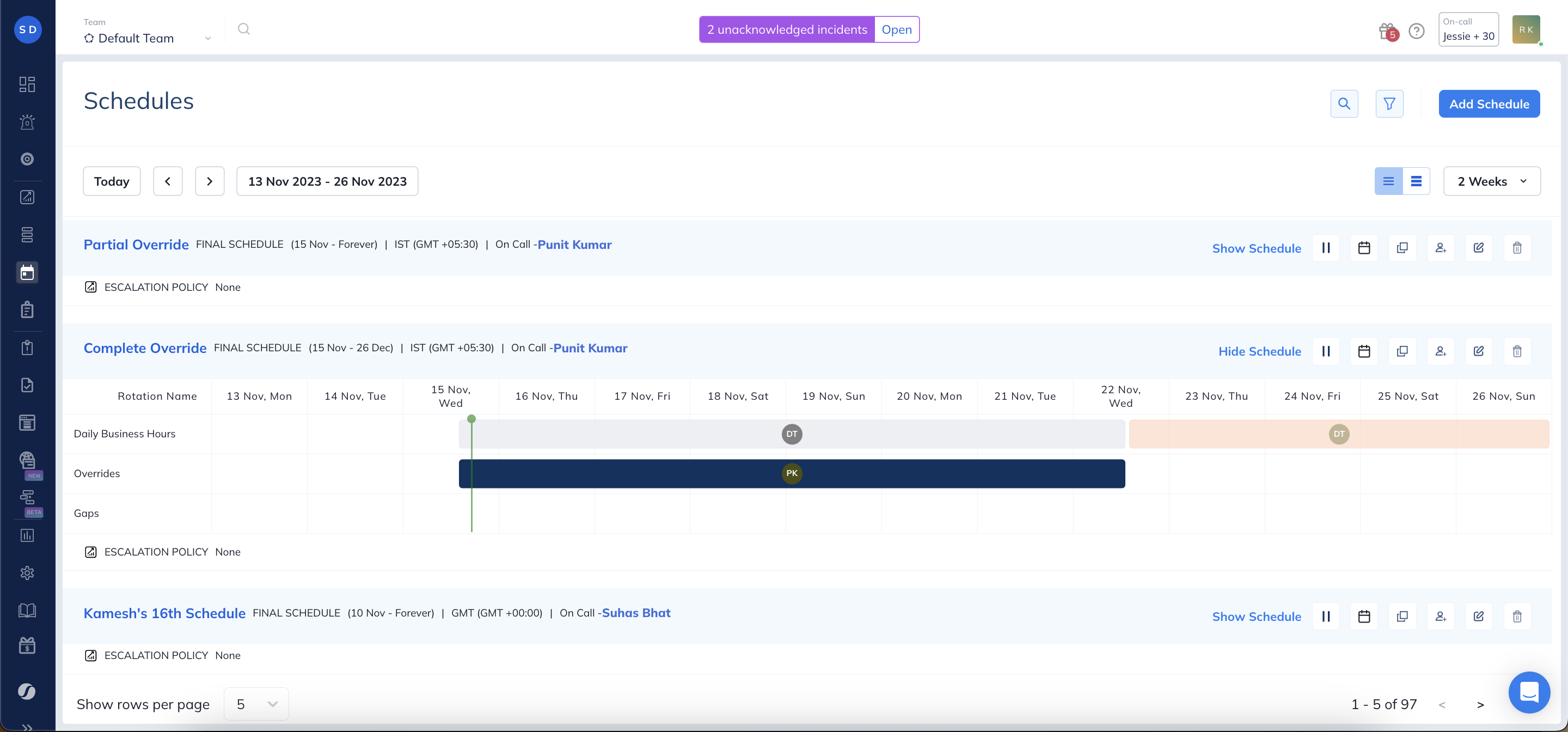The image size is (1568, 732).
Task: Open rows per page dropdown
Action: click(x=256, y=704)
